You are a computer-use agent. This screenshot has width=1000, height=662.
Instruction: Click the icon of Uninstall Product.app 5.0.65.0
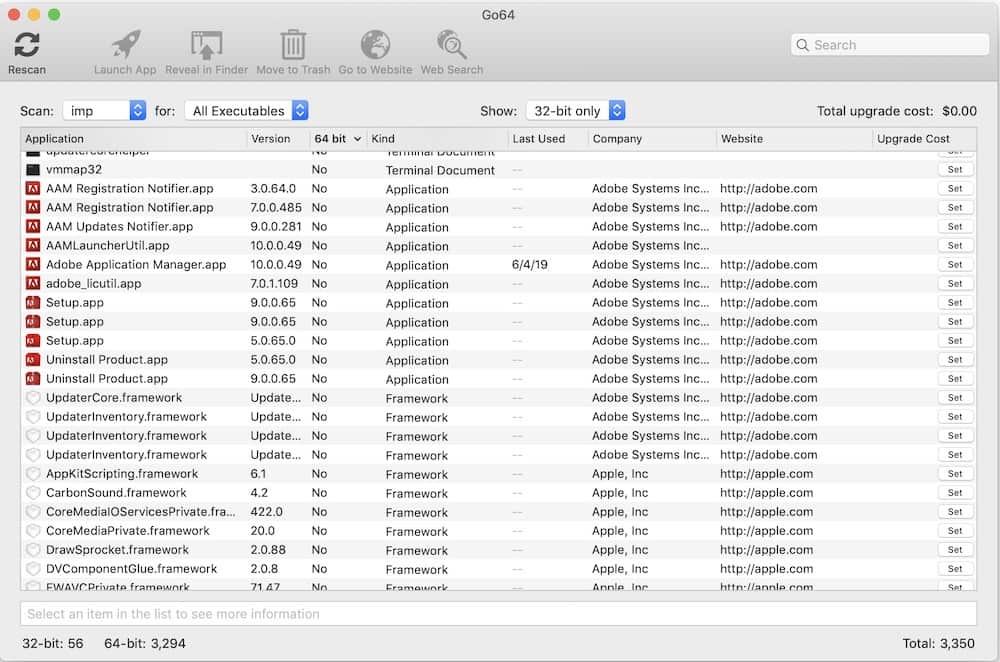(33, 360)
